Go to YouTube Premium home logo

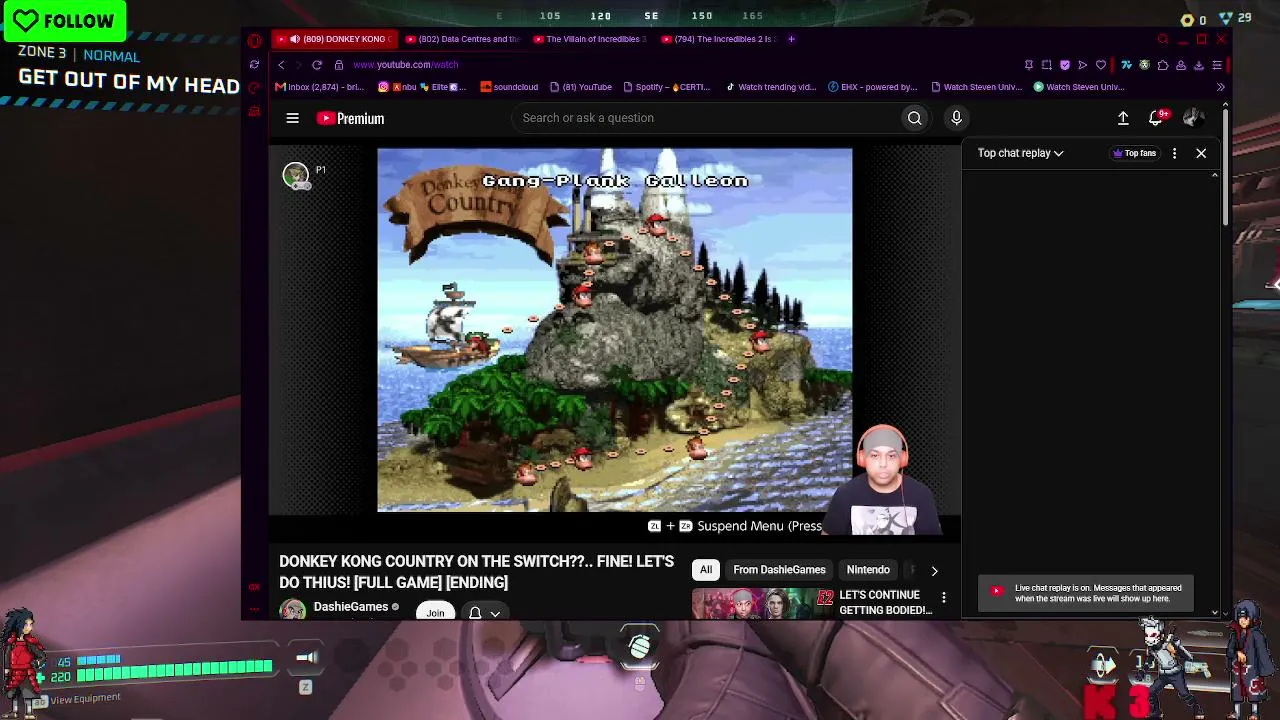point(351,118)
